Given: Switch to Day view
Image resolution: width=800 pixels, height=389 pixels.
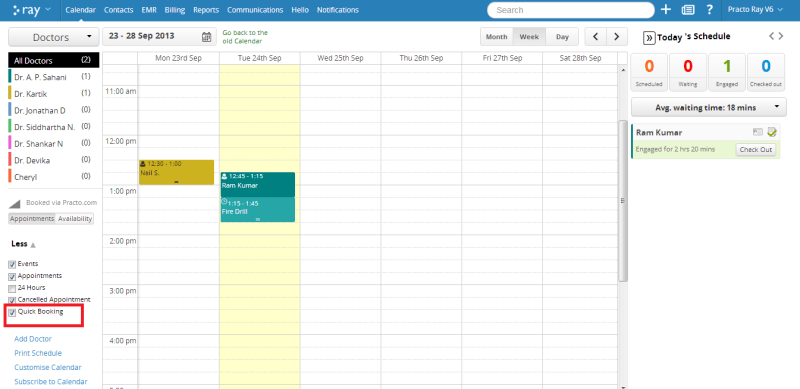Looking at the screenshot, I should click(x=562, y=37).
